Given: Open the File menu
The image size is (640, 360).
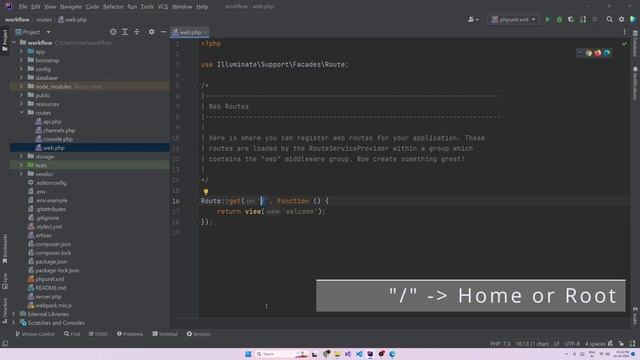Looking at the screenshot, I should [23, 7].
